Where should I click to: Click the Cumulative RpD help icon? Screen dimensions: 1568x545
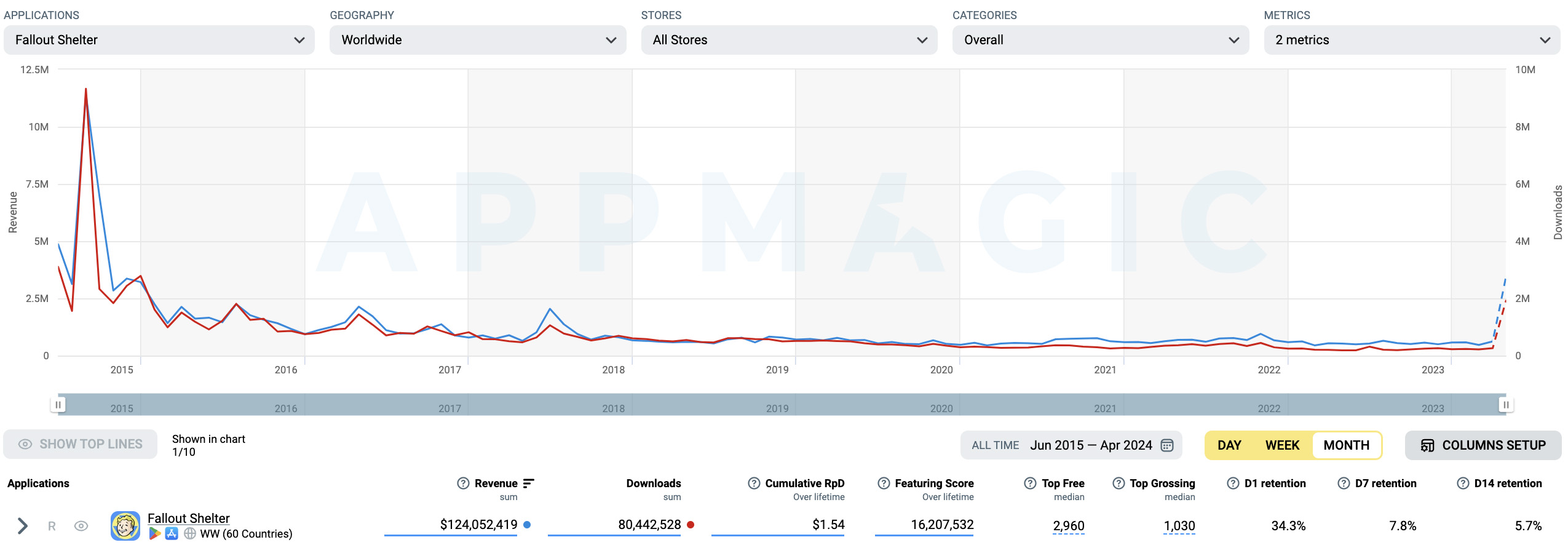[754, 483]
